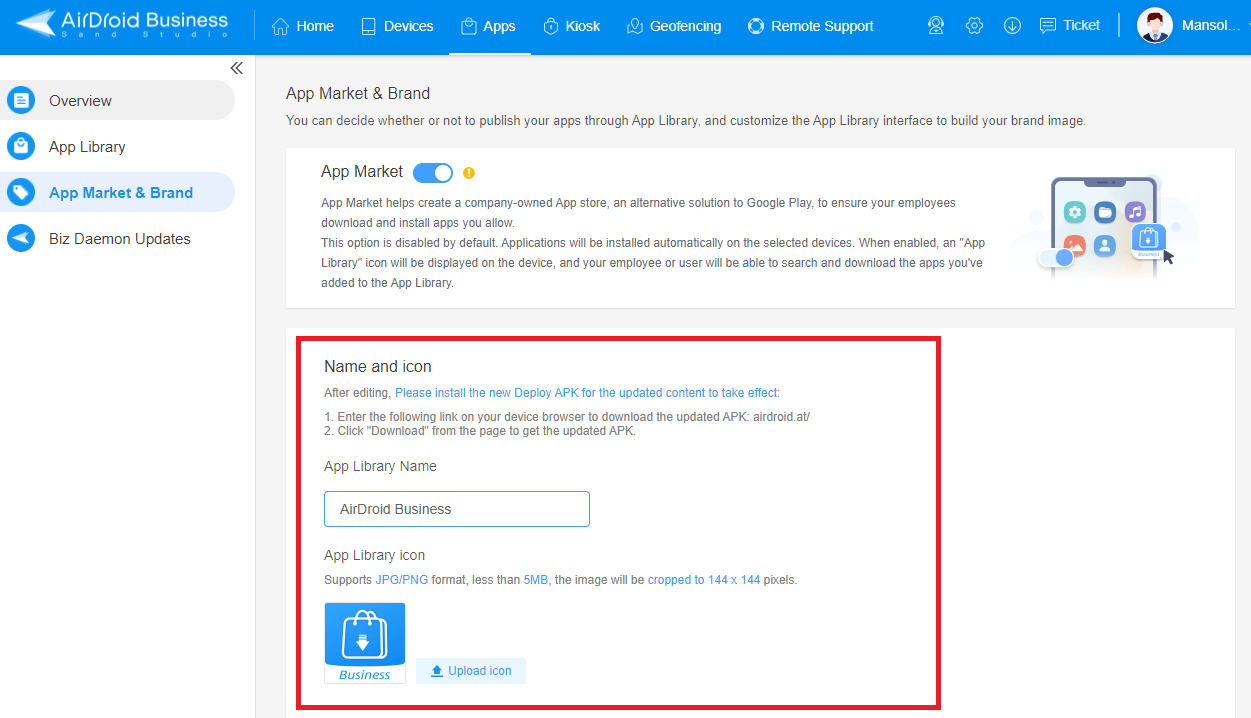The image size is (1251, 718).
Task: Click the 'App Library icon' label
Action: 374,555
